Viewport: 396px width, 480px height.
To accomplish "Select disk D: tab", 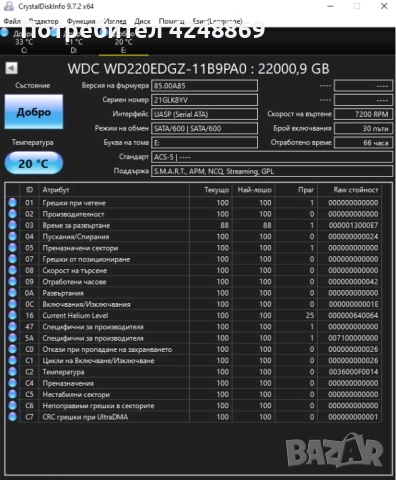I will (74, 42).
